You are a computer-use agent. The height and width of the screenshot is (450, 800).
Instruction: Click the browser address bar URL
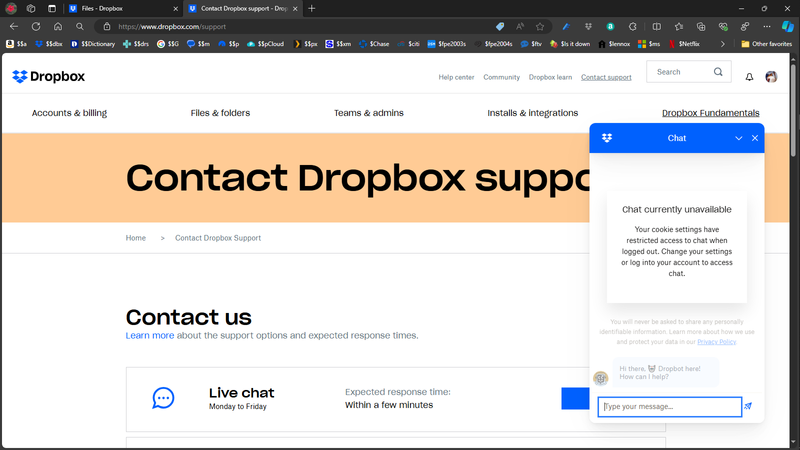[172, 27]
